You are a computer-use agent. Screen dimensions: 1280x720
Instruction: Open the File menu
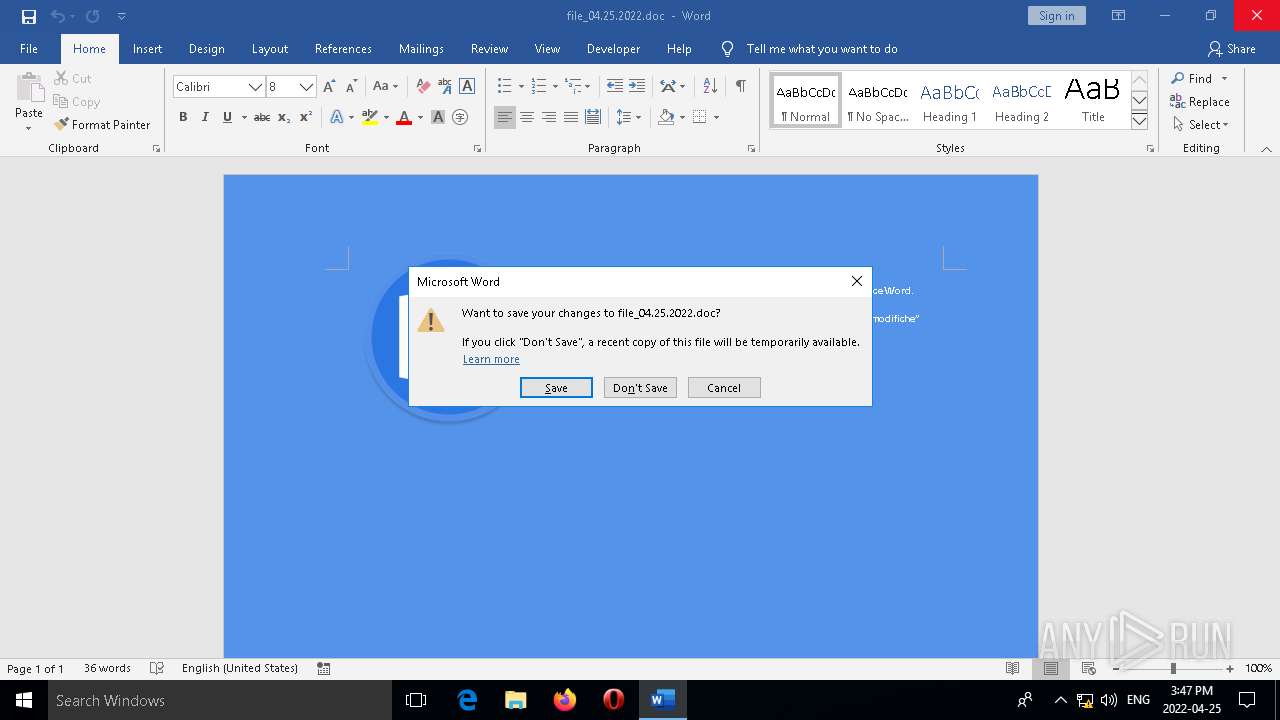(x=29, y=49)
